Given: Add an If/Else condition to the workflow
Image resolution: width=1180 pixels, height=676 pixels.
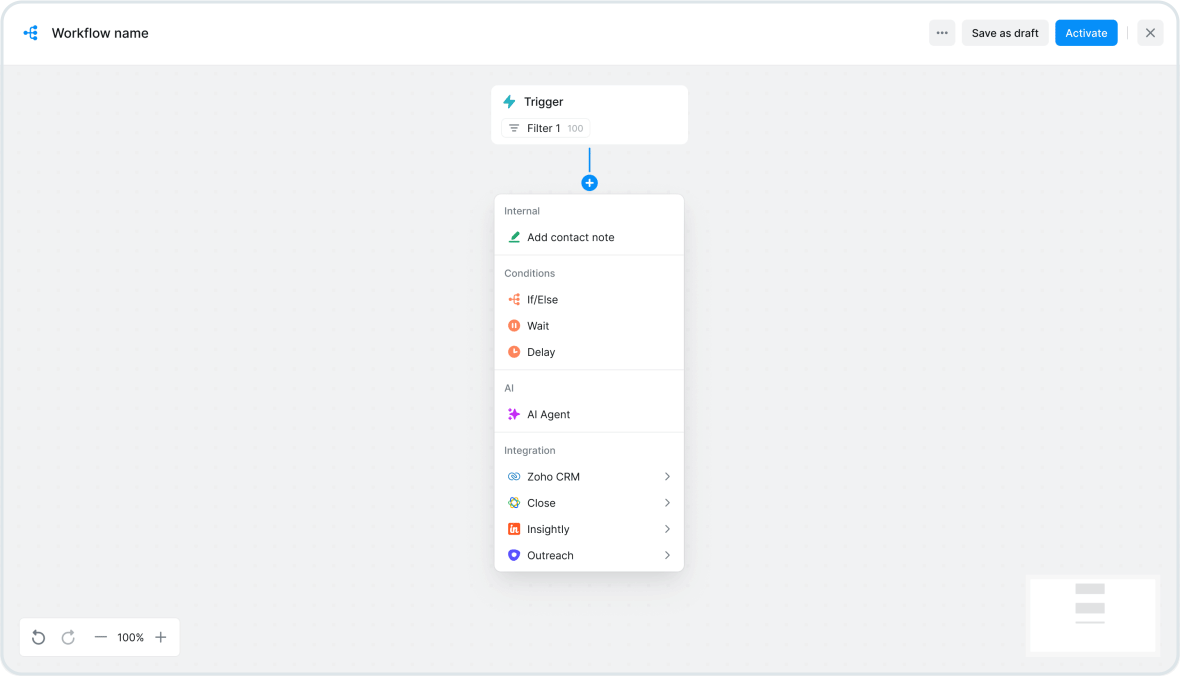Looking at the screenshot, I should 545,299.
